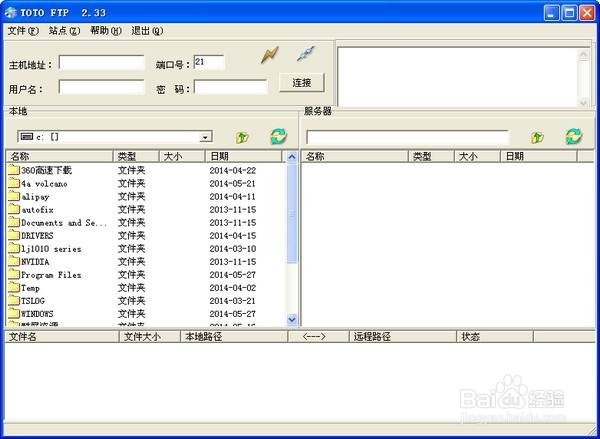
Task: Click the 连接 connect button
Action: pos(302,83)
